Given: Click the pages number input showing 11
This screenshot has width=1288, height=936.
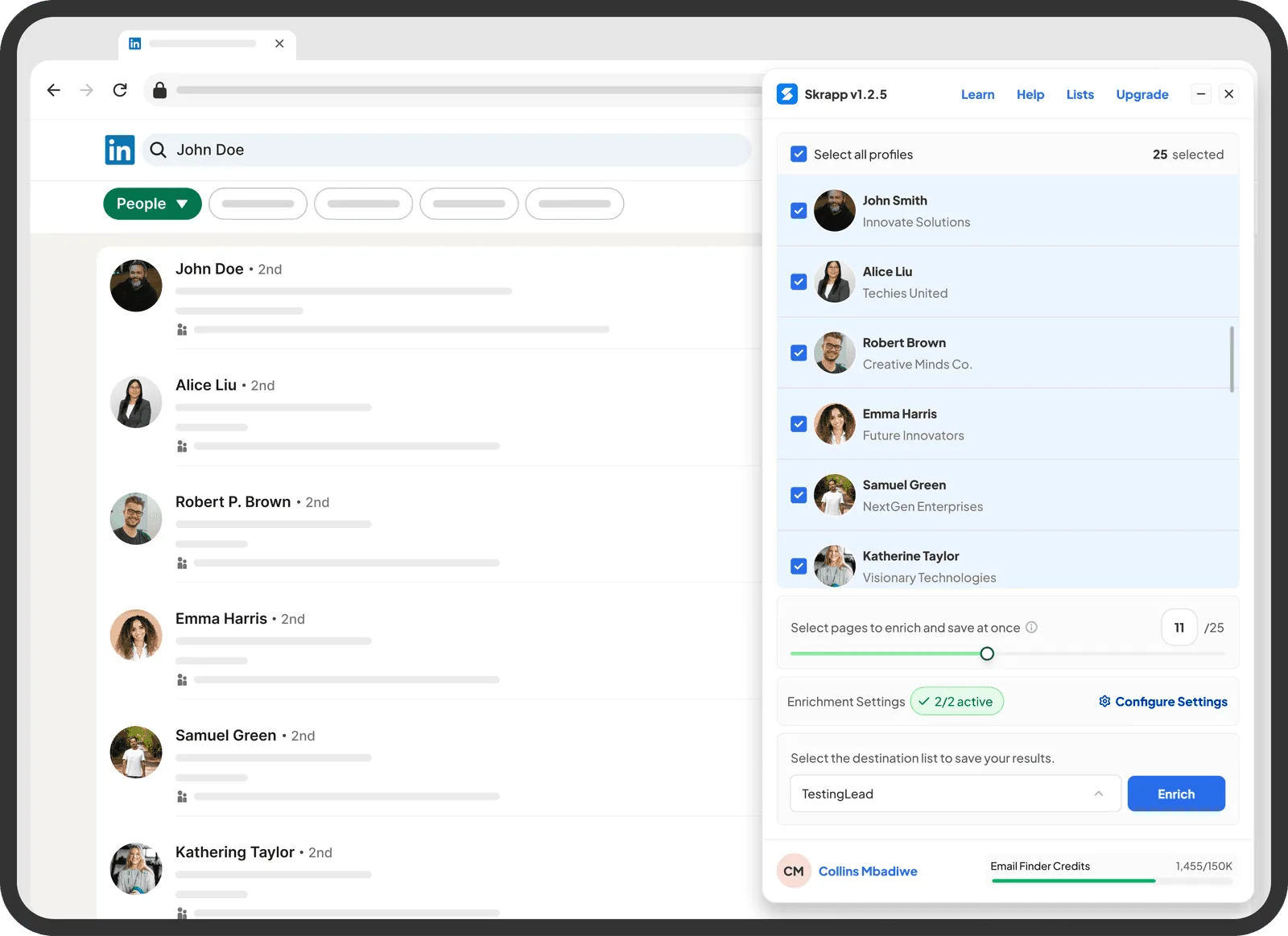Looking at the screenshot, I should click(x=1179, y=627).
